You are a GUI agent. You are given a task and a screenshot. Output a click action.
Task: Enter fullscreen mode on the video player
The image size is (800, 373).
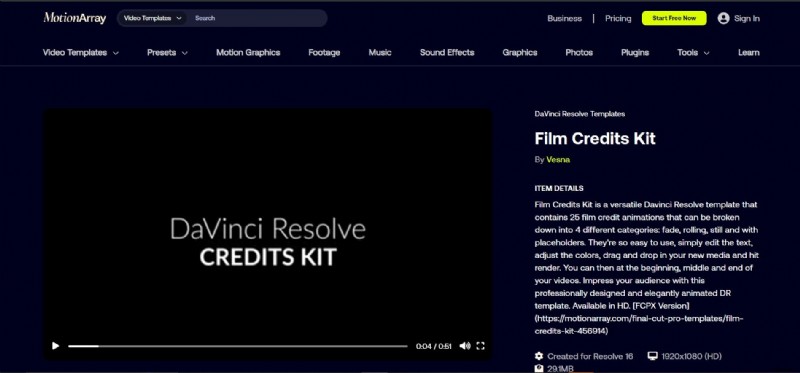480,346
